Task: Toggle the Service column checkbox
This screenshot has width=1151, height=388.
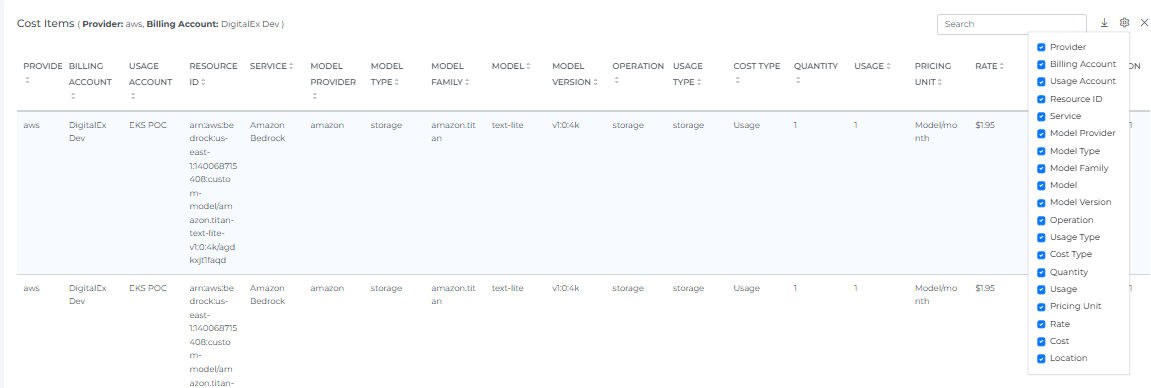Action: pyautogui.click(x=1041, y=117)
